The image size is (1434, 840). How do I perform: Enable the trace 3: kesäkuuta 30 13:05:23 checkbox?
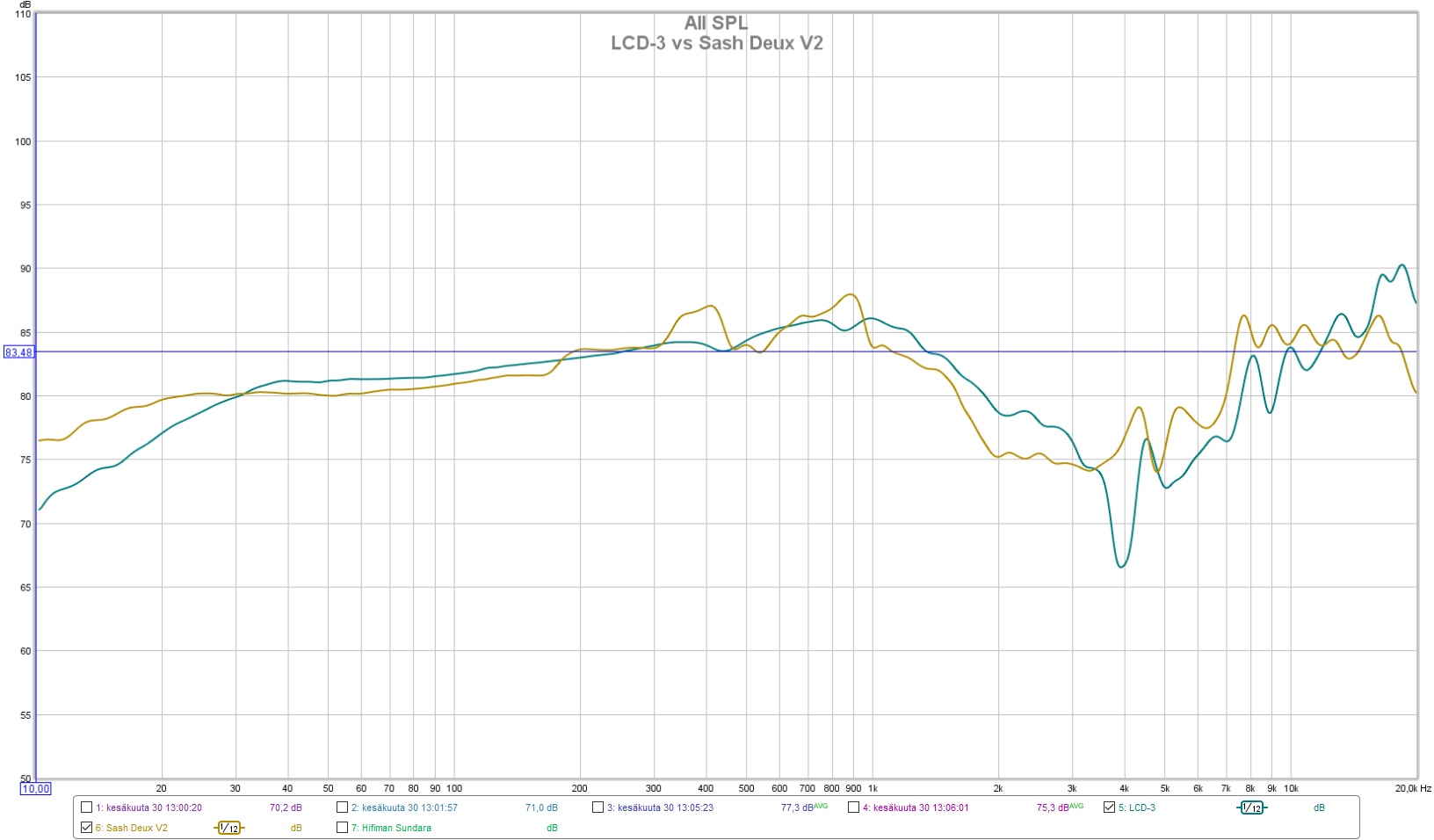click(x=597, y=807)
